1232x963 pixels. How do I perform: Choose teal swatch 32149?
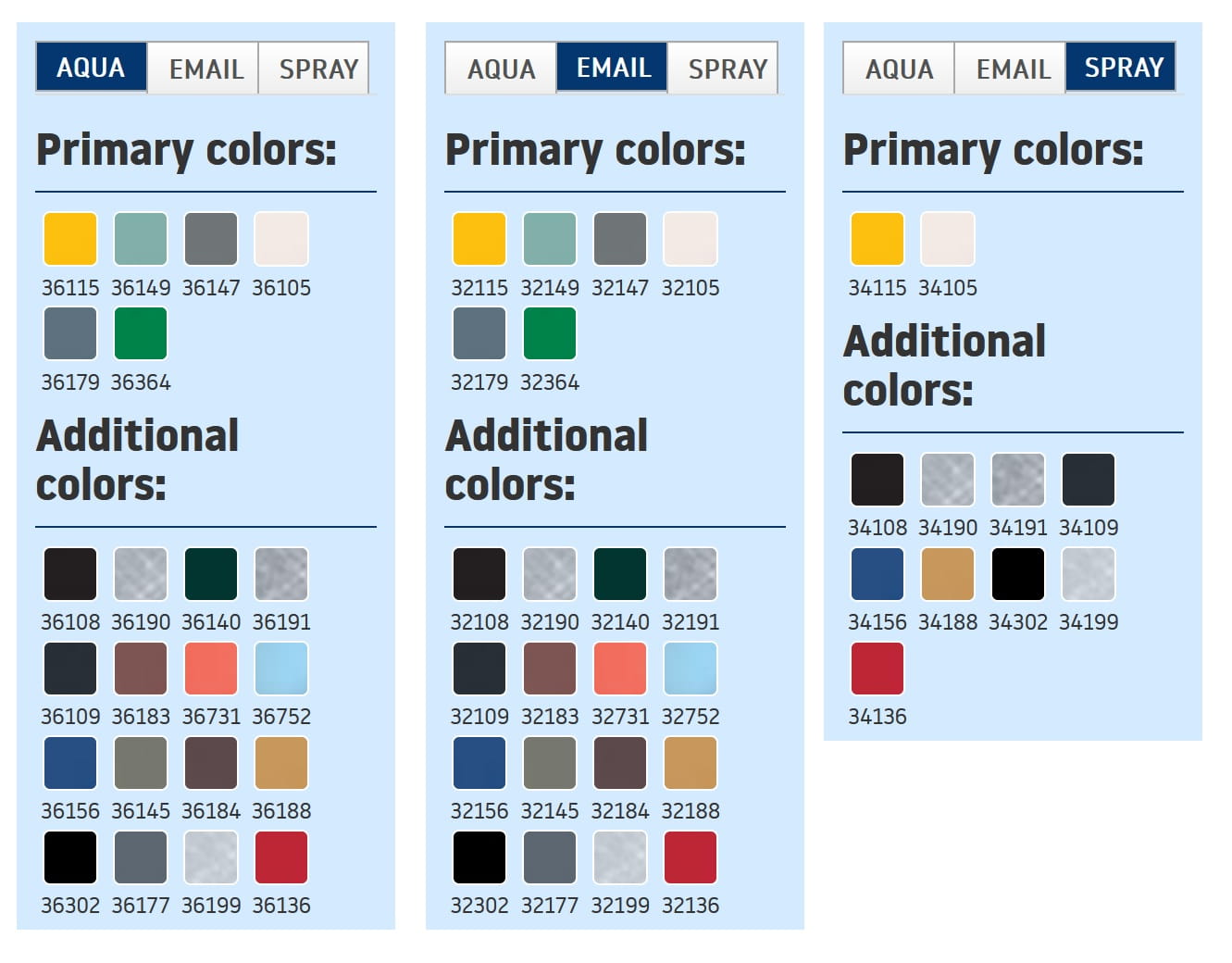pyautogui.click(x=550, y=239)
